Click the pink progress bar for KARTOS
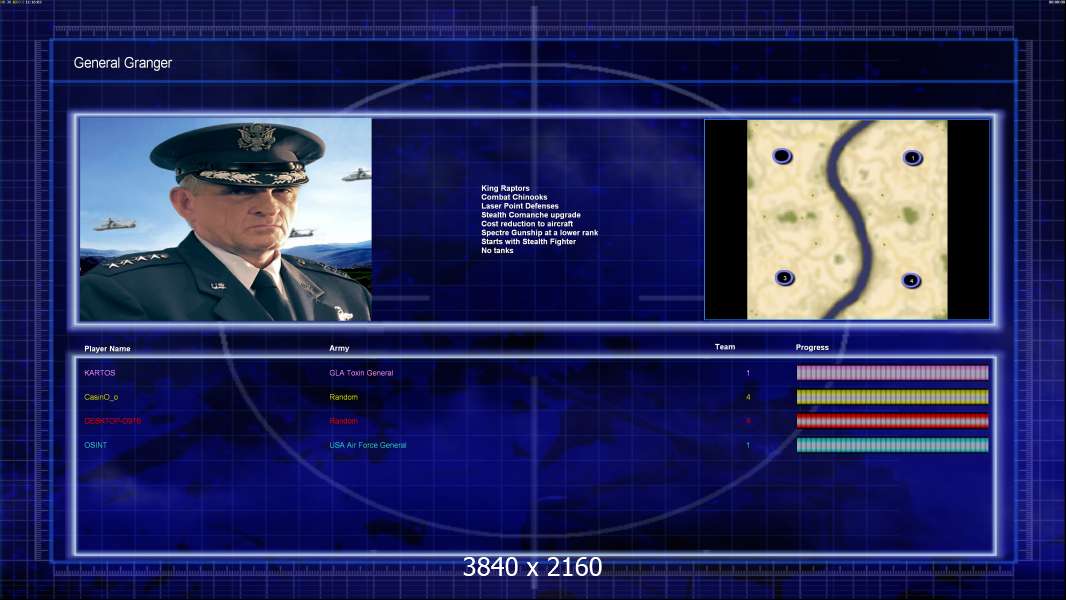Viewport: 1066px width, 600px height. 892,372
